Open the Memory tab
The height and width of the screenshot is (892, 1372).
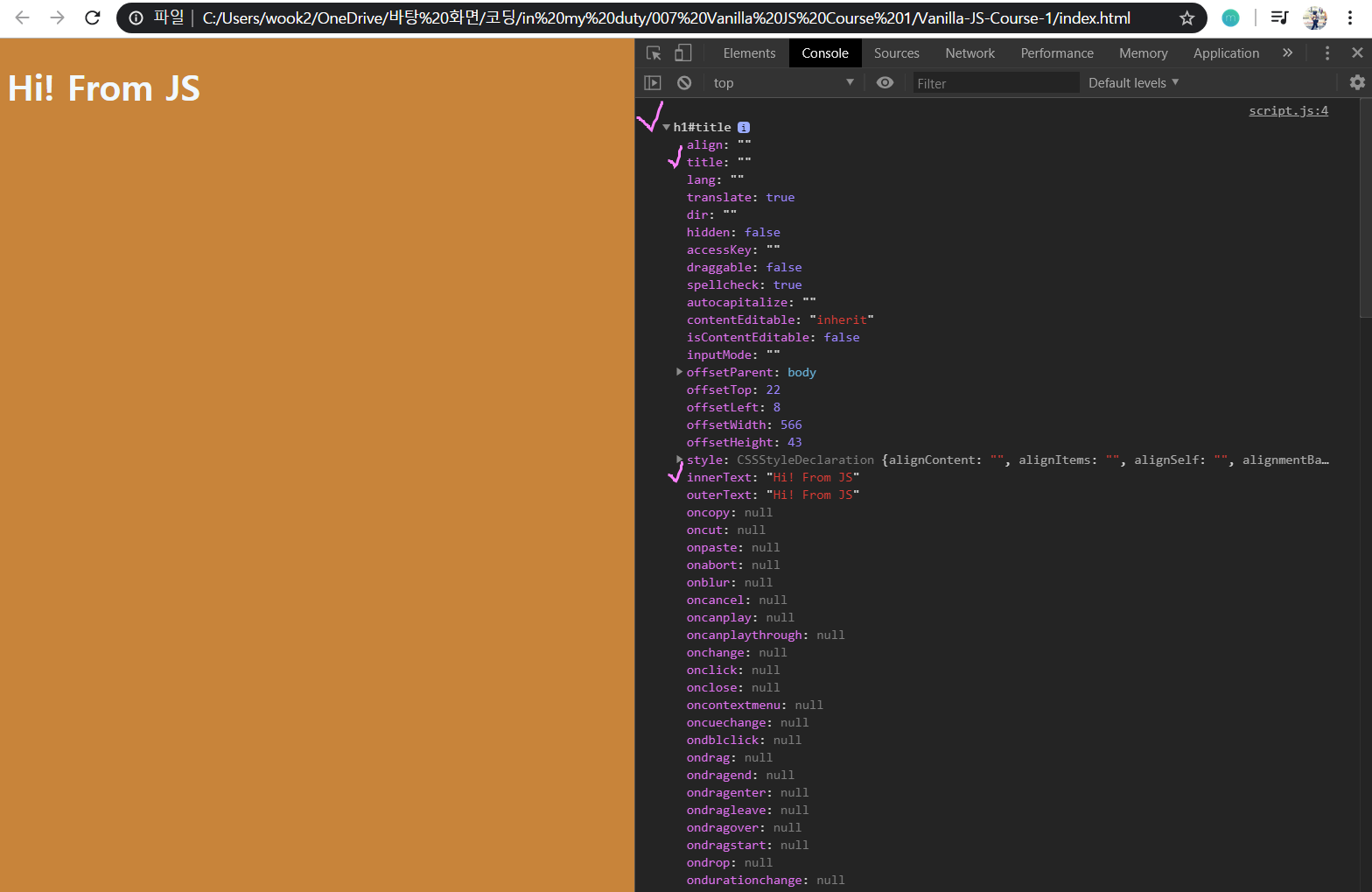click(1143, 53)
